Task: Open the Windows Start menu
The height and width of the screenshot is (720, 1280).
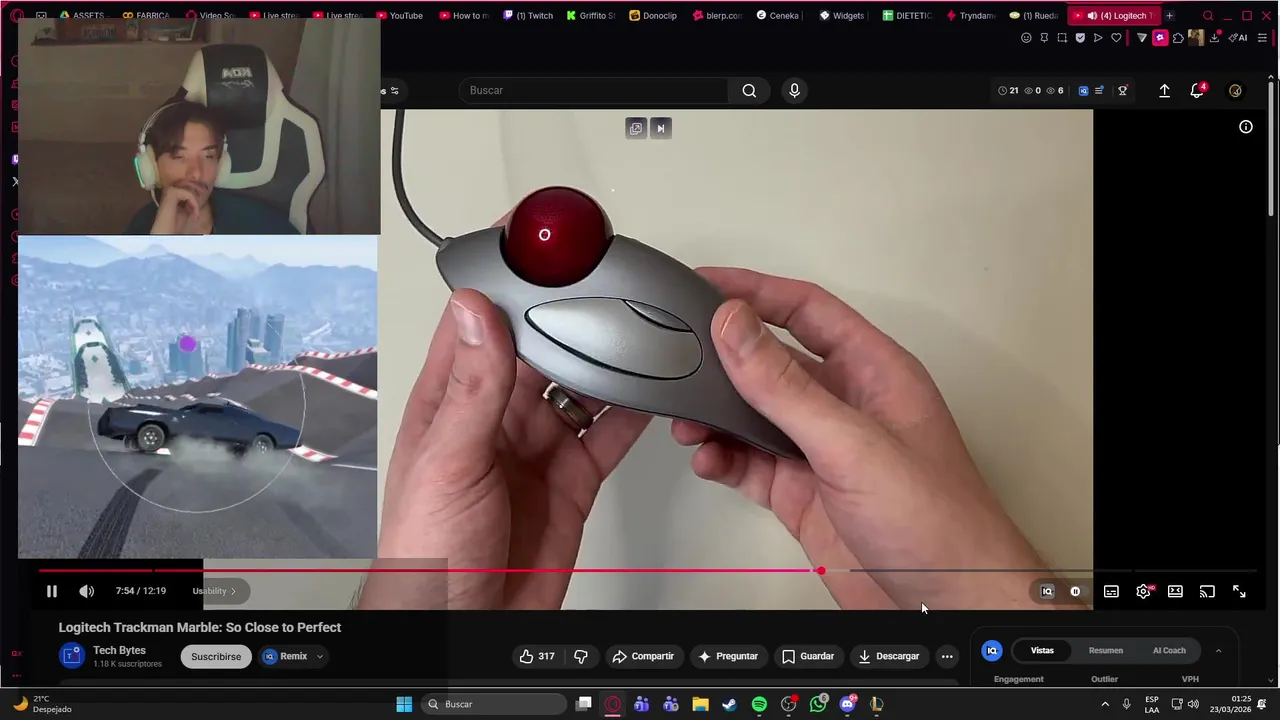Action: (404, 704)
